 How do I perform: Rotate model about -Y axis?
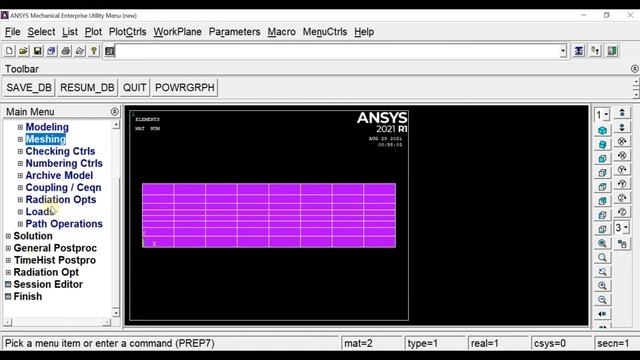622,184
